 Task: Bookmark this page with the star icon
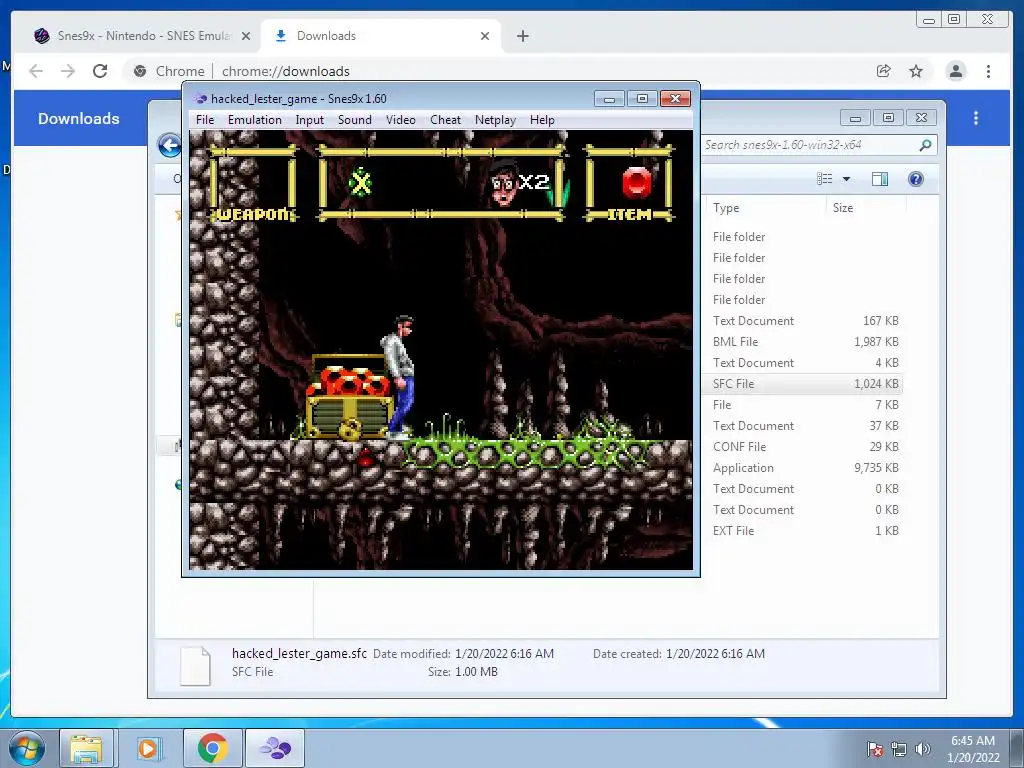click(x=916, y=71)
